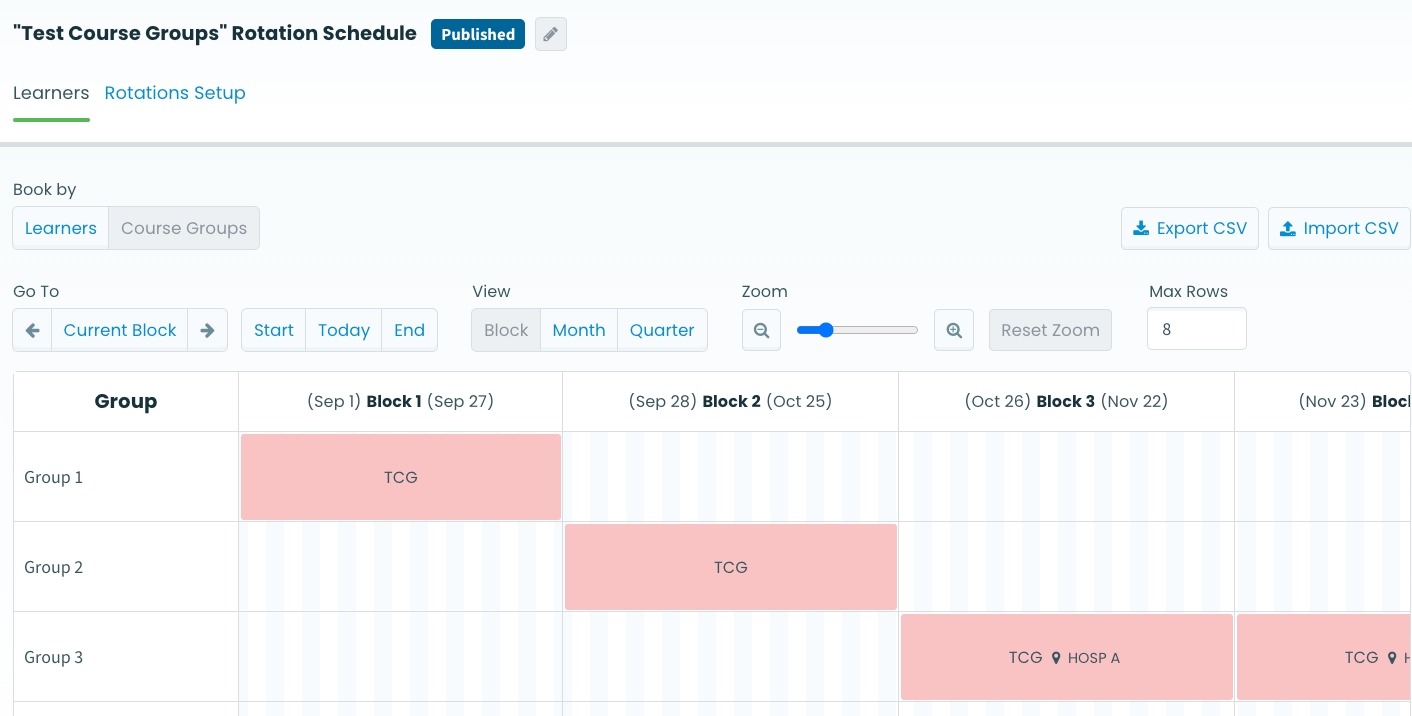Click the Max Rows input field
This screenshot has width=1412, height=716.
pyautogui.click(x=1196, y=329)
